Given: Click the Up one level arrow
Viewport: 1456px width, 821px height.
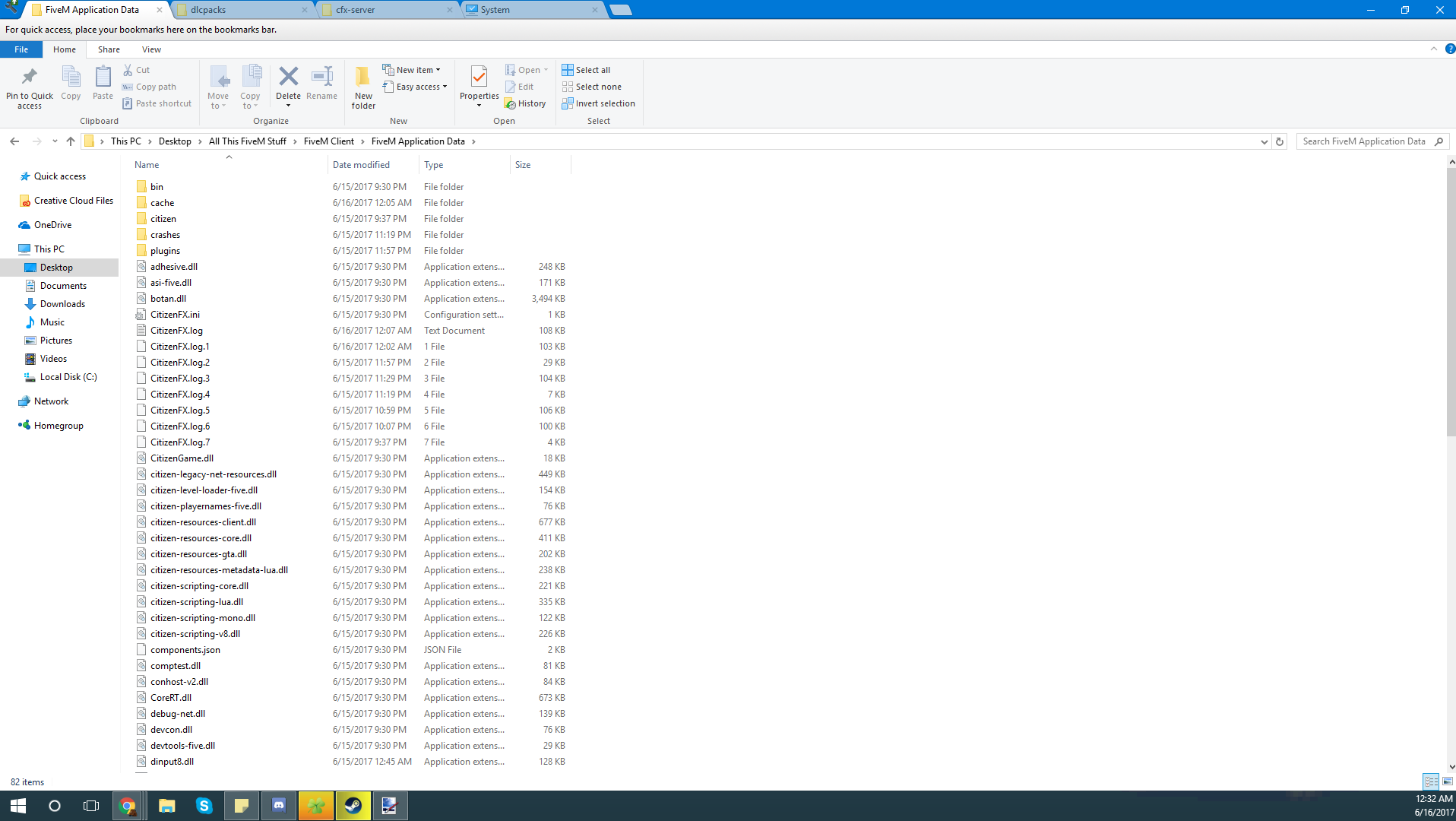Looking at the screenshot, I should [x=71, y=141].
